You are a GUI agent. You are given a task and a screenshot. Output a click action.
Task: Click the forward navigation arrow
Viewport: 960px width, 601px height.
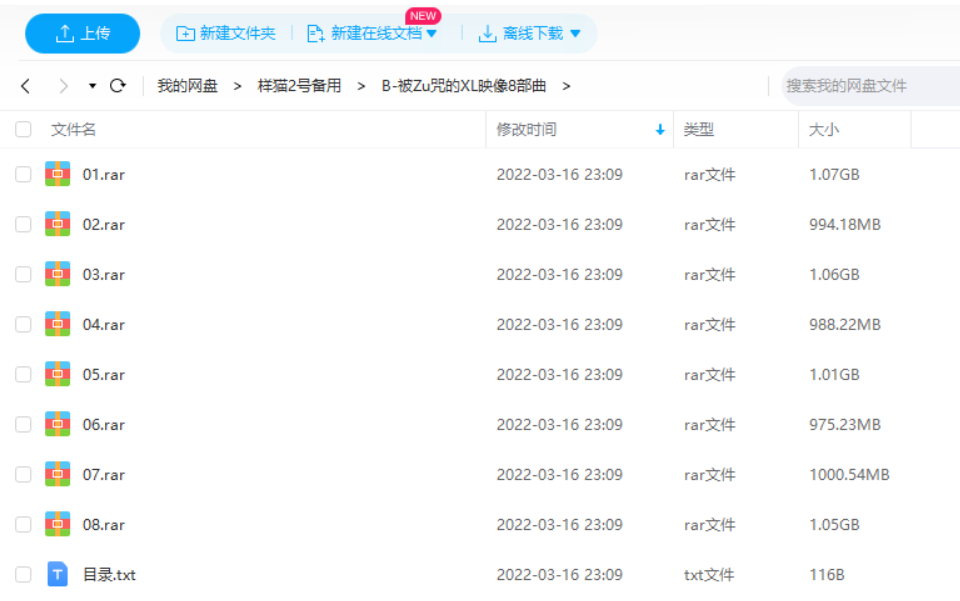pyautogui.click(x=63, y=86)
